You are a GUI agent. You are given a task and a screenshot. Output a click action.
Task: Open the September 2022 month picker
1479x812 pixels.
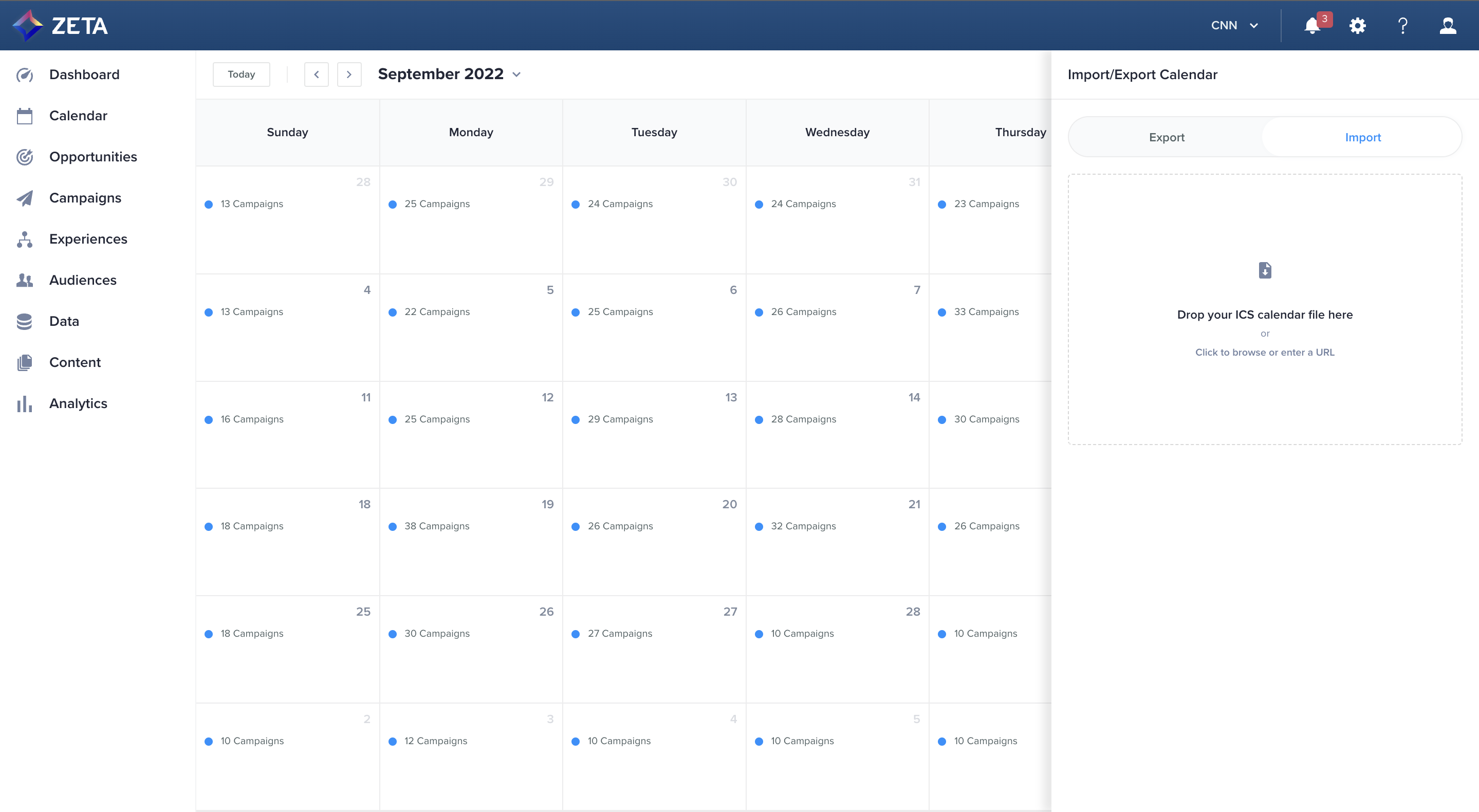coord(450,74)
